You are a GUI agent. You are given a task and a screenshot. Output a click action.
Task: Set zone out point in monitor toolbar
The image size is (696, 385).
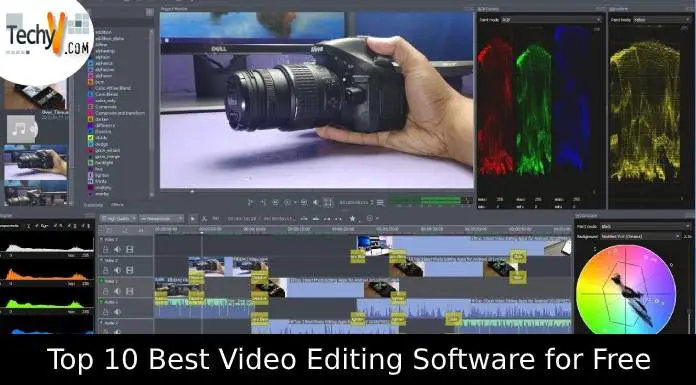pos(262,202)
